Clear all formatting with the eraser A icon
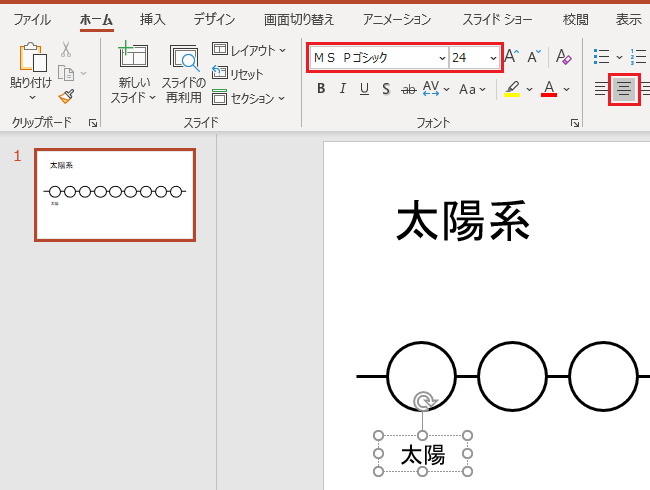Viewport: 650px width, 490px height. click(x=563, y=56)
